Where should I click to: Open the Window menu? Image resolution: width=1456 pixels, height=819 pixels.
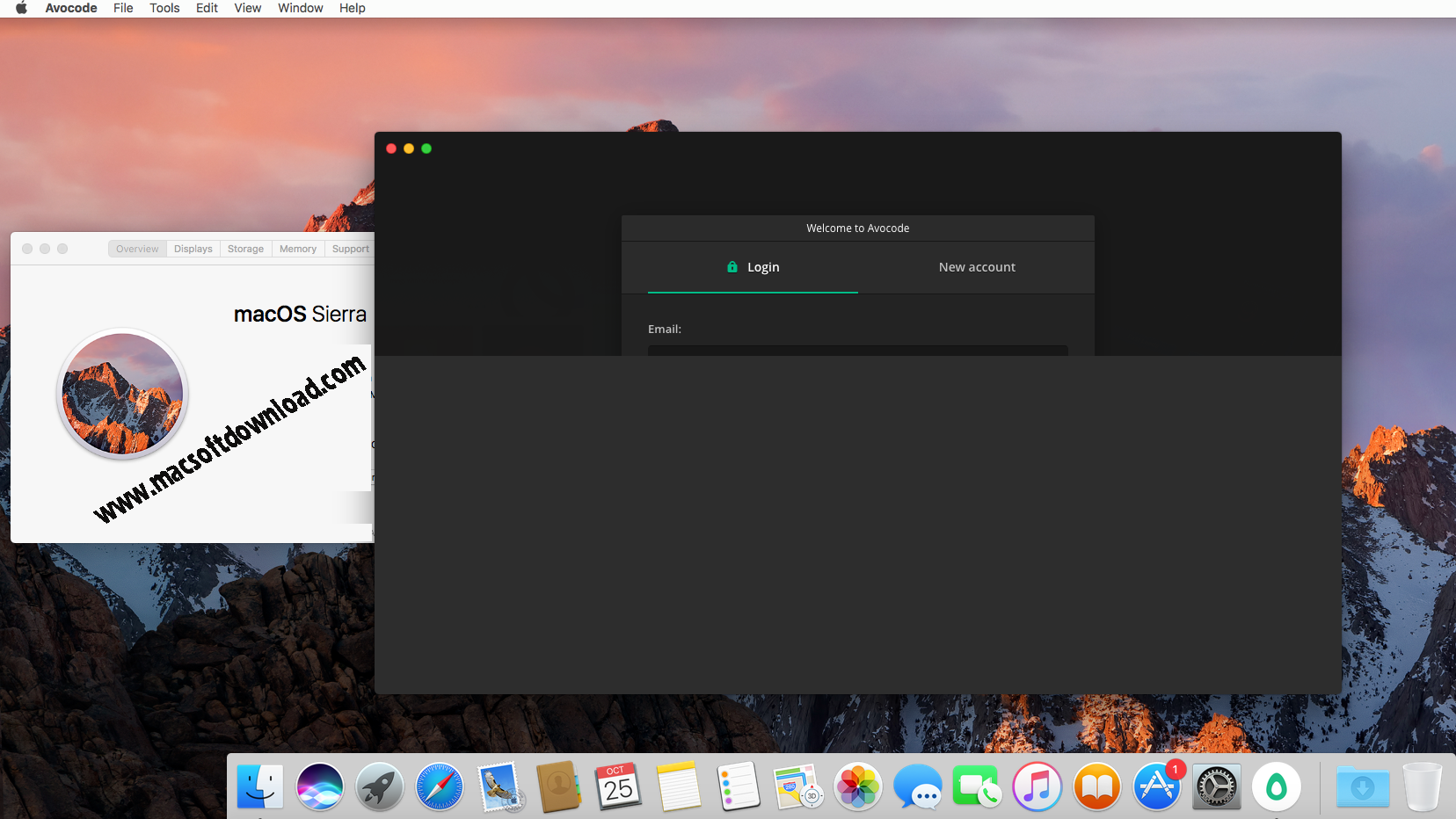pyautogui.click(x=301, y=8)
